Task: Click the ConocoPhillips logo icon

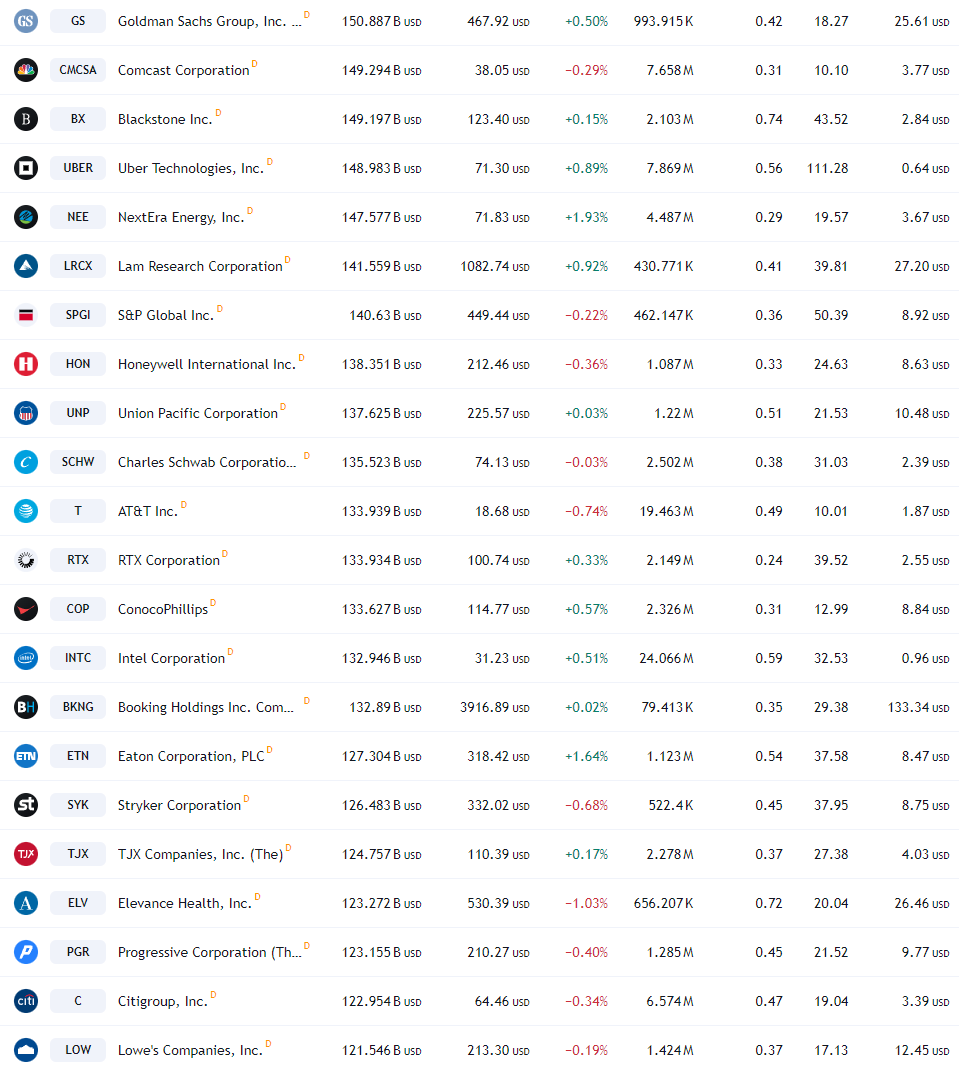Action: point(26,609)
